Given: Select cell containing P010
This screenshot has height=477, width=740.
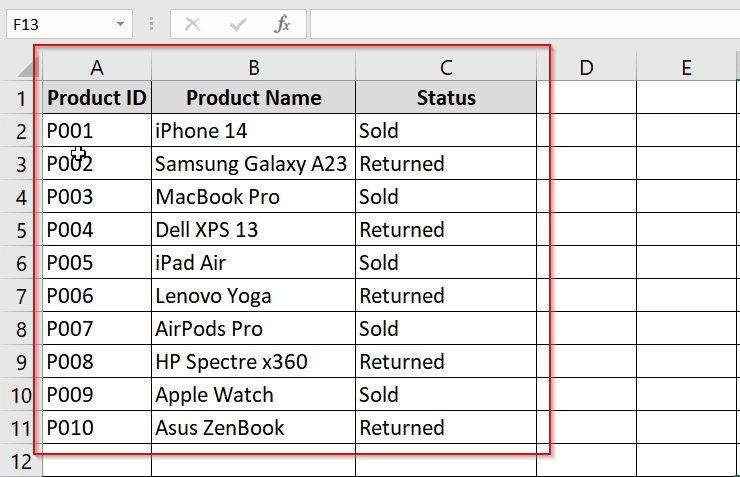Looking at the screenshot, I should (97, 427).
